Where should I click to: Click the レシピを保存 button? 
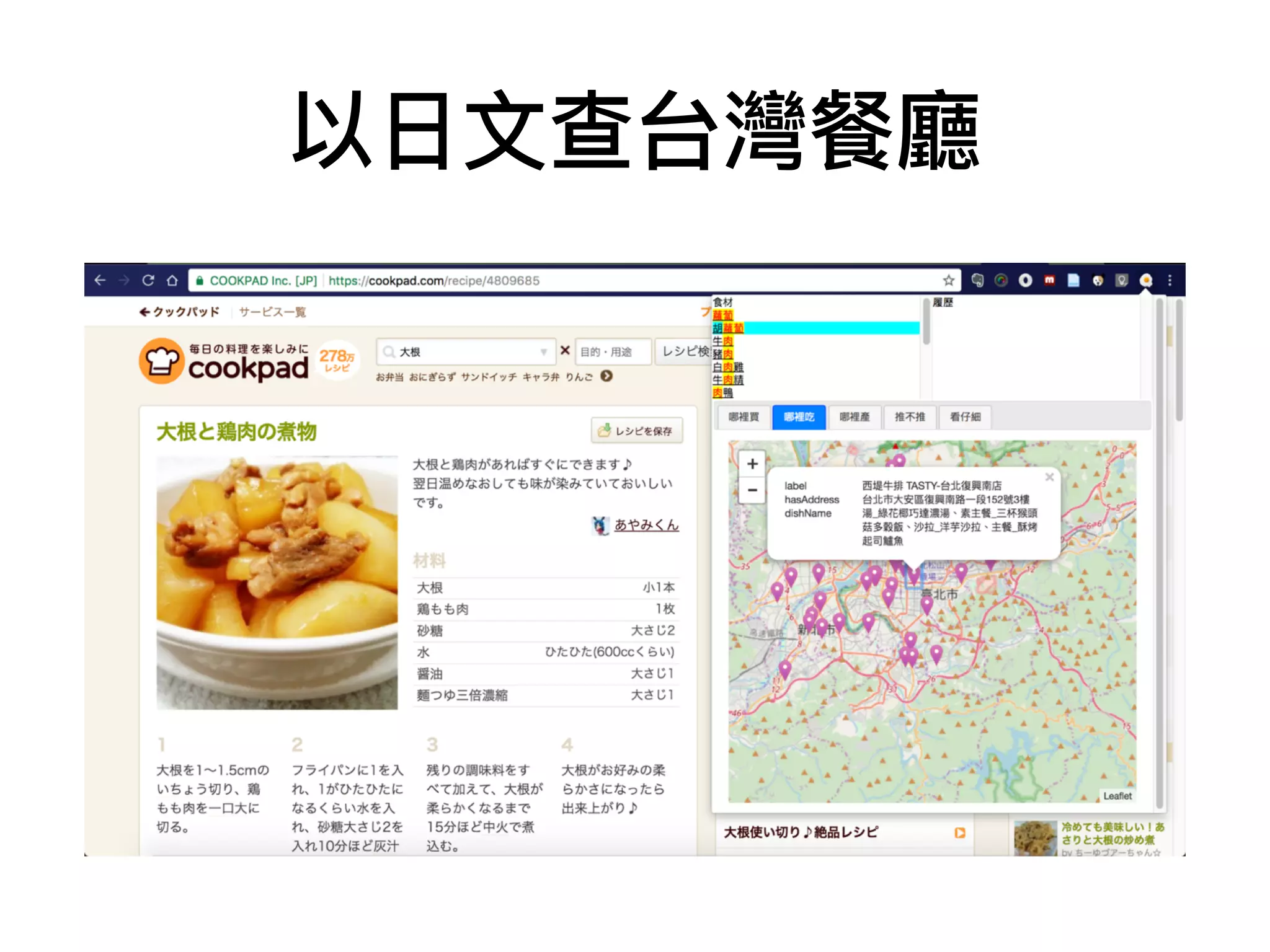point(637,431)
